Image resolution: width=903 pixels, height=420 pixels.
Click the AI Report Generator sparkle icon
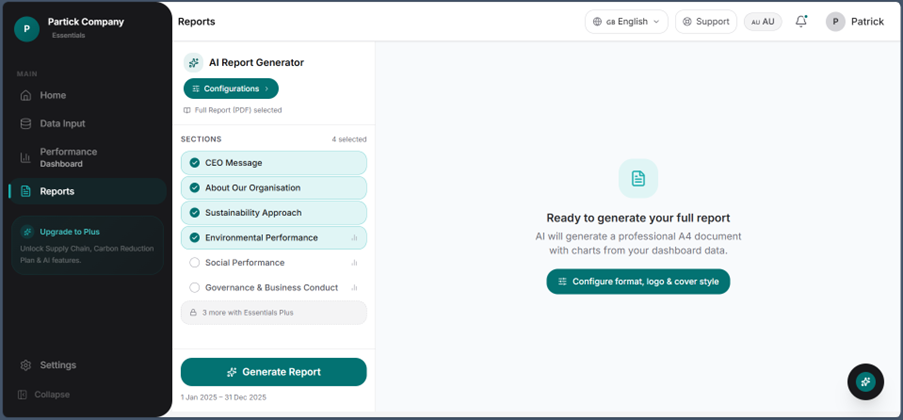(193, 63)
